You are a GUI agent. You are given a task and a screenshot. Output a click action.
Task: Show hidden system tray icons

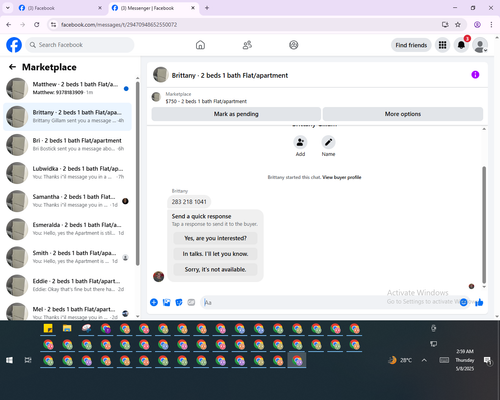pyautogui.click(x=424, y=360)
